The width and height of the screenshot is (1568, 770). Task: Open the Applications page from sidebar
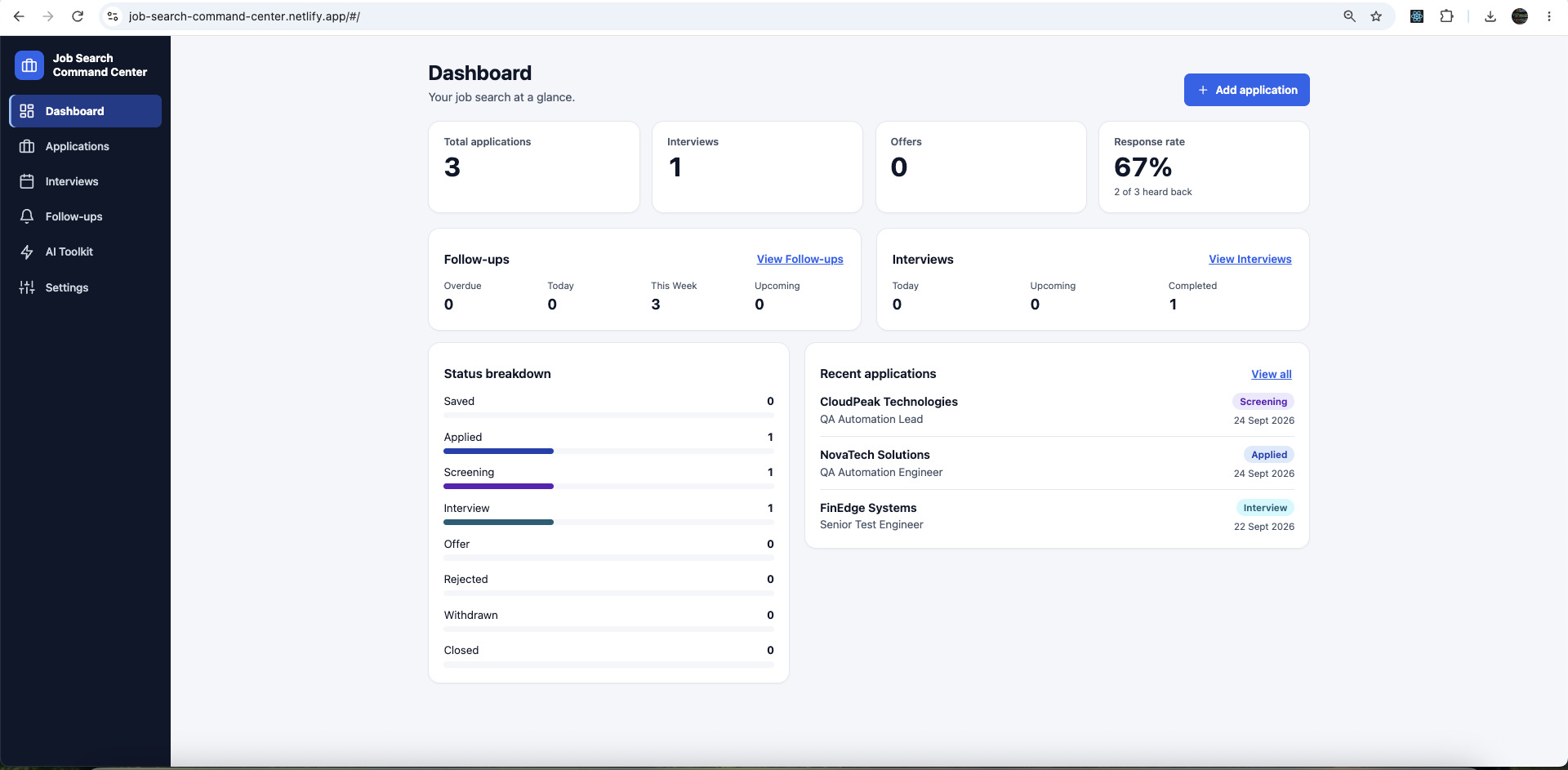click(x=85, y=146)
